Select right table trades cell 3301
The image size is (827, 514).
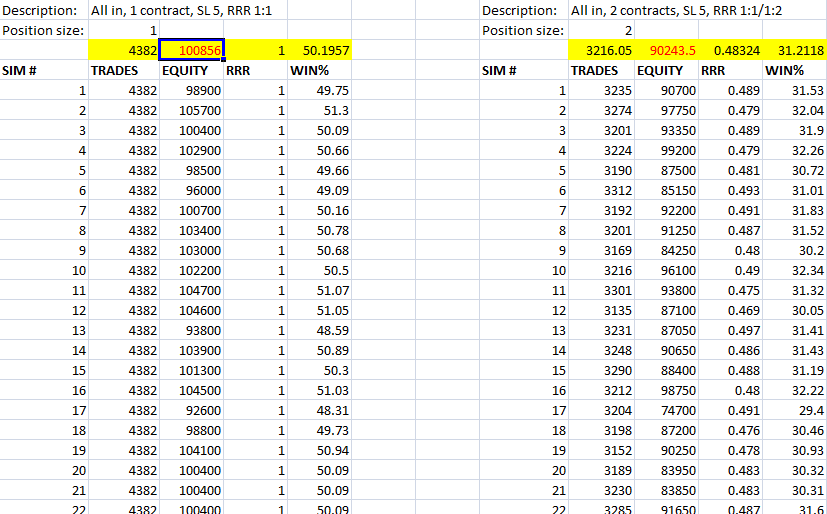tap(602, 290)
